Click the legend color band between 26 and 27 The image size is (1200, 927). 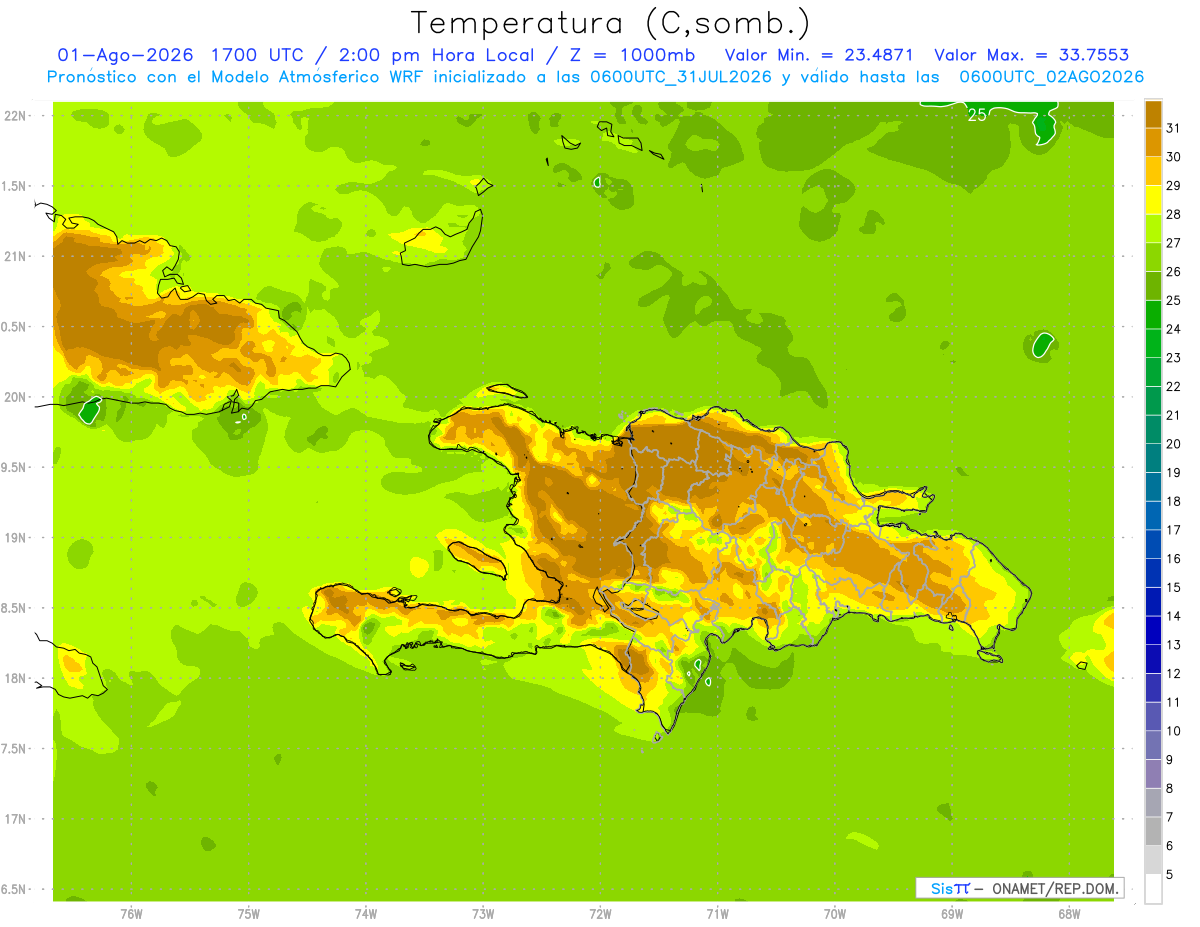pos(1153,258)
